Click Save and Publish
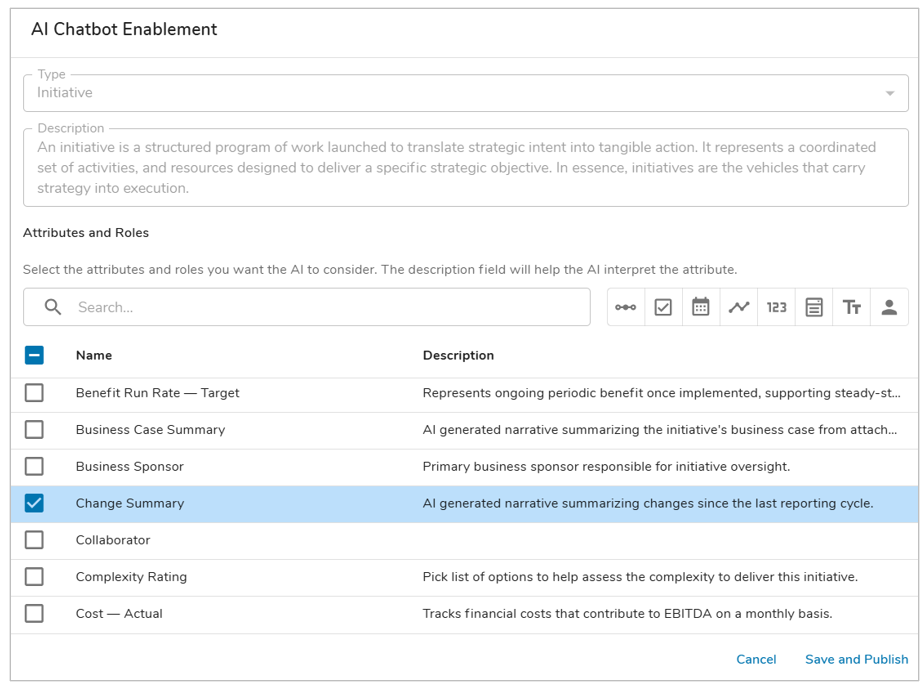This screenshot has height=685, width=923. click(856, 659)
